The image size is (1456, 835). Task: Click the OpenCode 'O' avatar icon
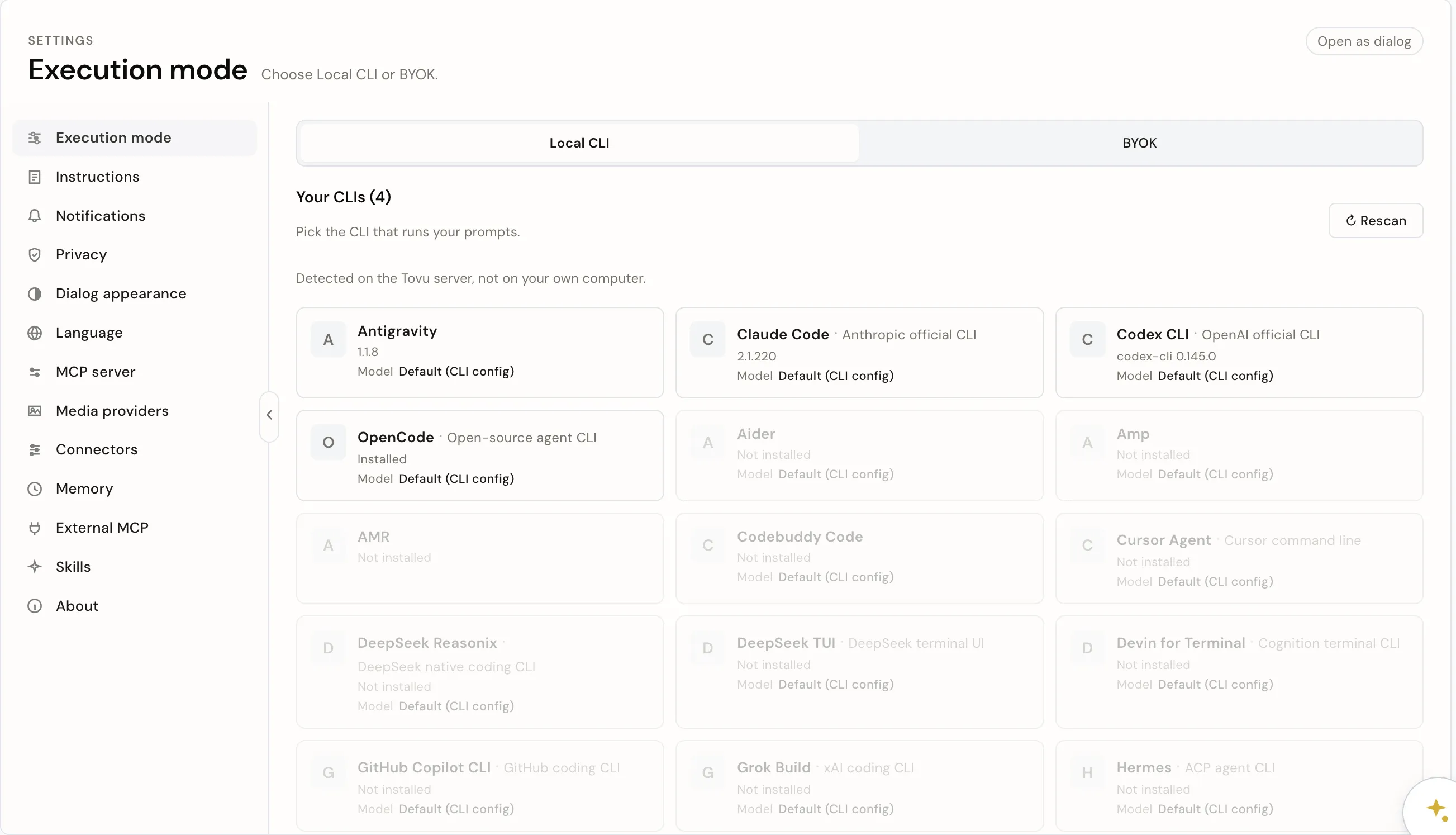(x=328, y=442)
